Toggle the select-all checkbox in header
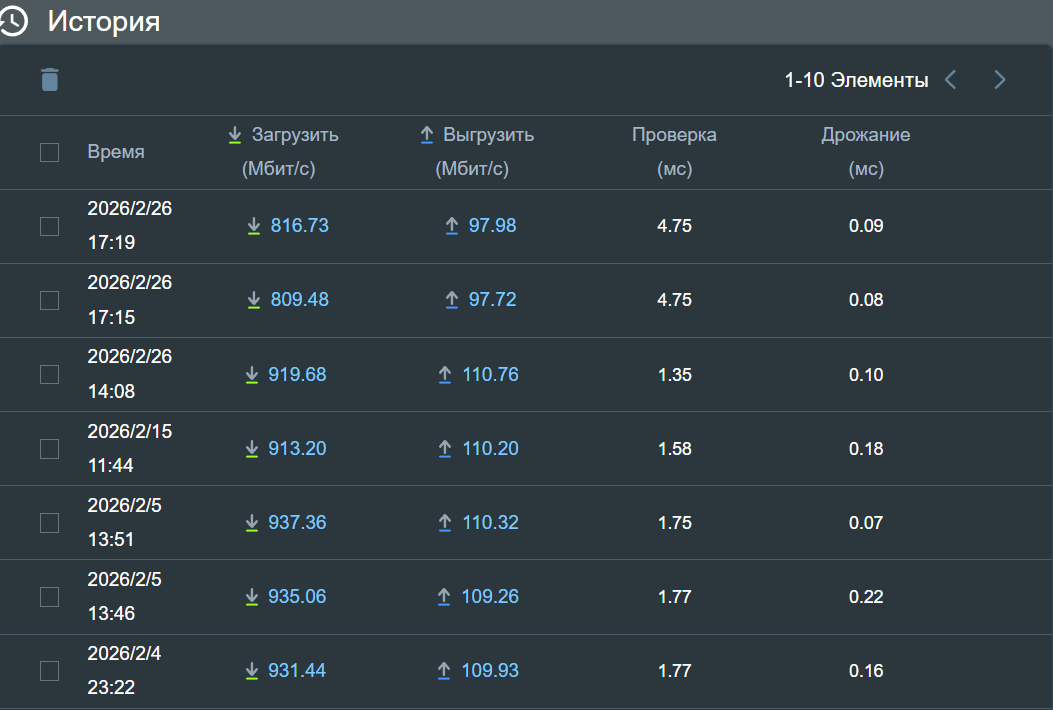 point(50,152)
